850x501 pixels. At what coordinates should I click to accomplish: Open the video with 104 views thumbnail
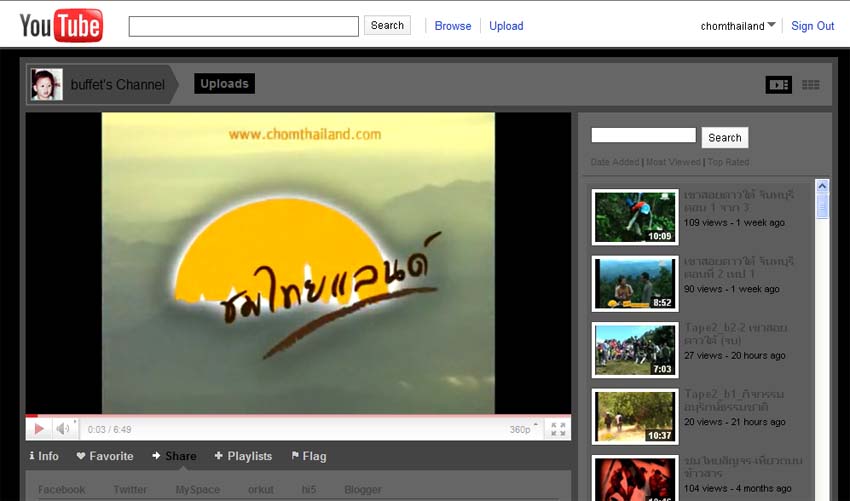pos(635,479)
